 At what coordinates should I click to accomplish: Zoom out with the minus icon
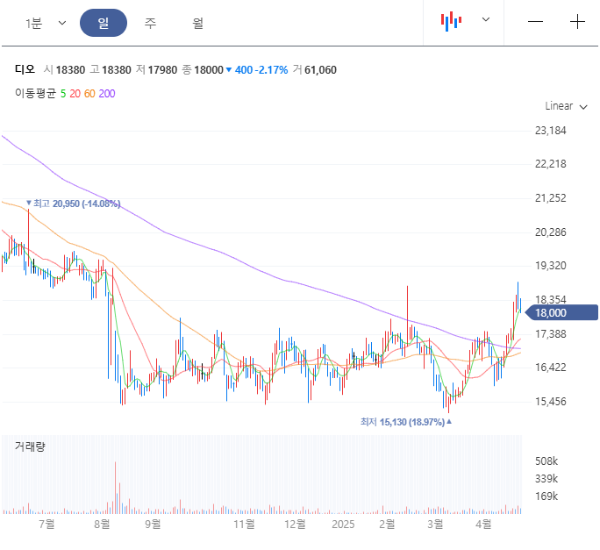click(x=535, y=21)
